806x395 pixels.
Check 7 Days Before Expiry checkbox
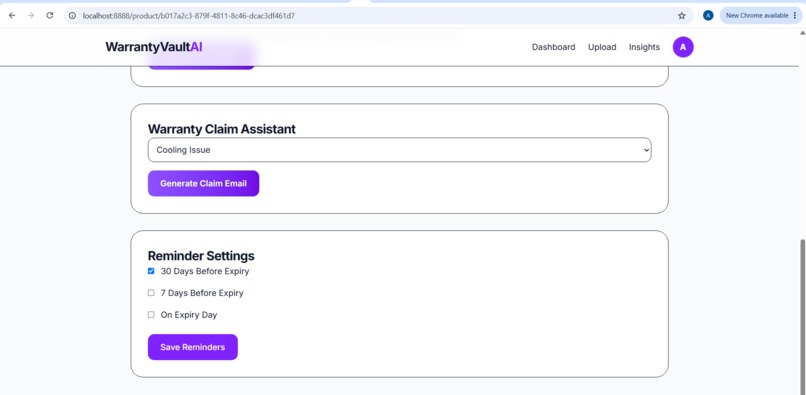tap(151, 293)
